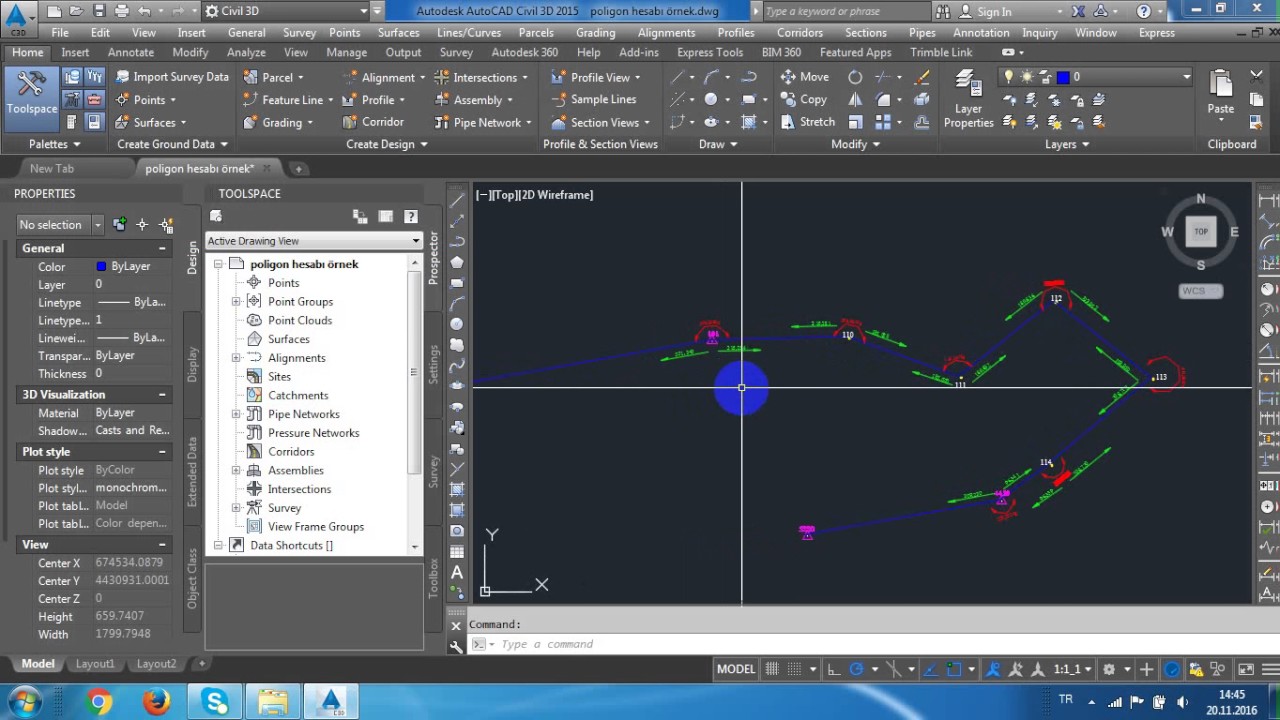Select the Circle tool in Draw panel
1280x720 pixels.
click(x=711, y=100)
